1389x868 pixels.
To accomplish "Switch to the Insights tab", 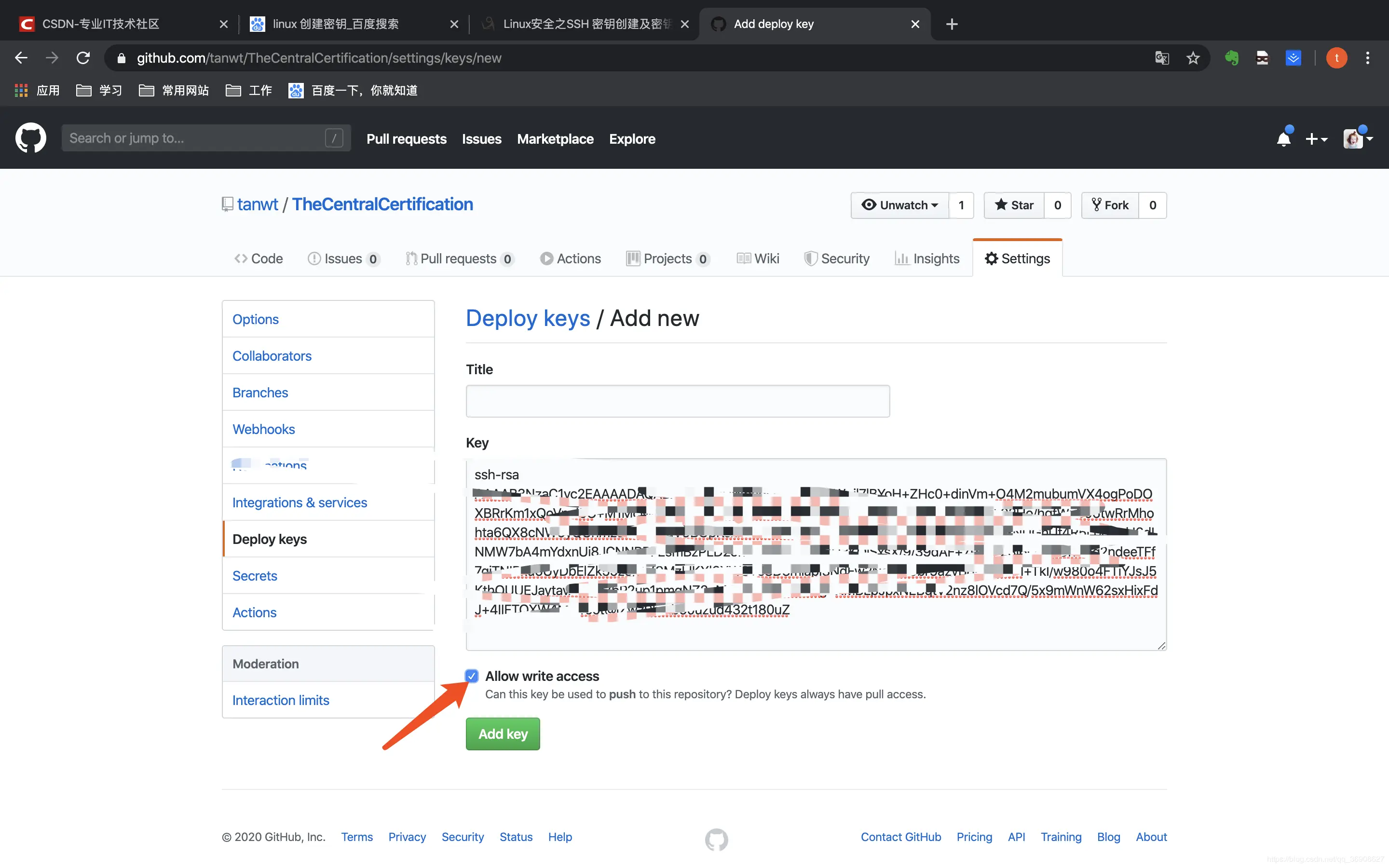I will 927,258.
